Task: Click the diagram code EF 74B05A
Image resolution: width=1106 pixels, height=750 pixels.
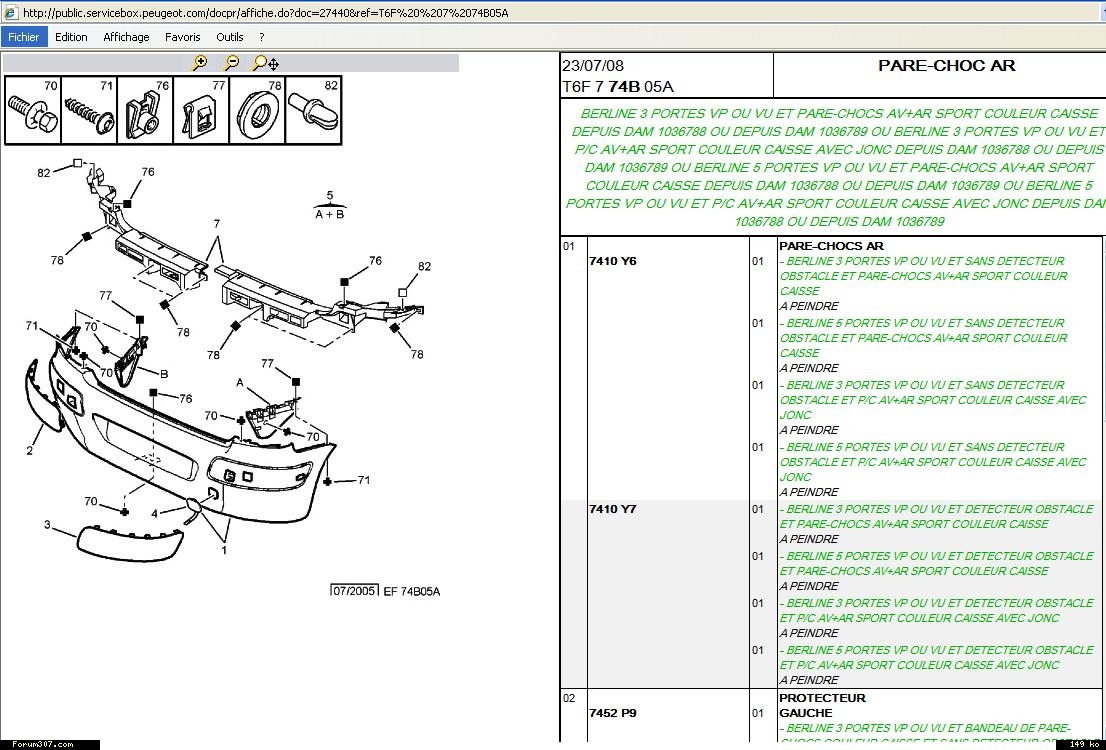Action: tap(411, 591)
